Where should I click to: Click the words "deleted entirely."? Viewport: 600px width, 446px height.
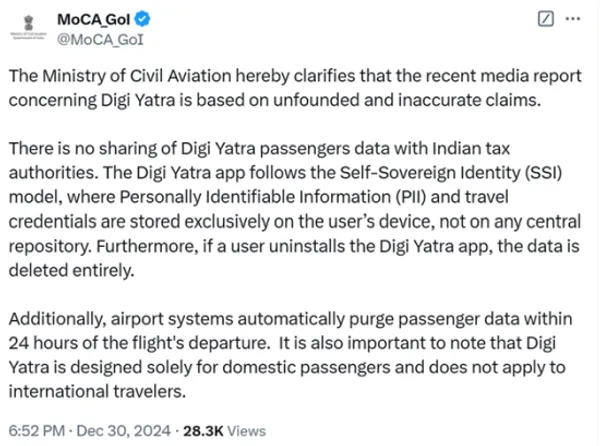point(72,270)
